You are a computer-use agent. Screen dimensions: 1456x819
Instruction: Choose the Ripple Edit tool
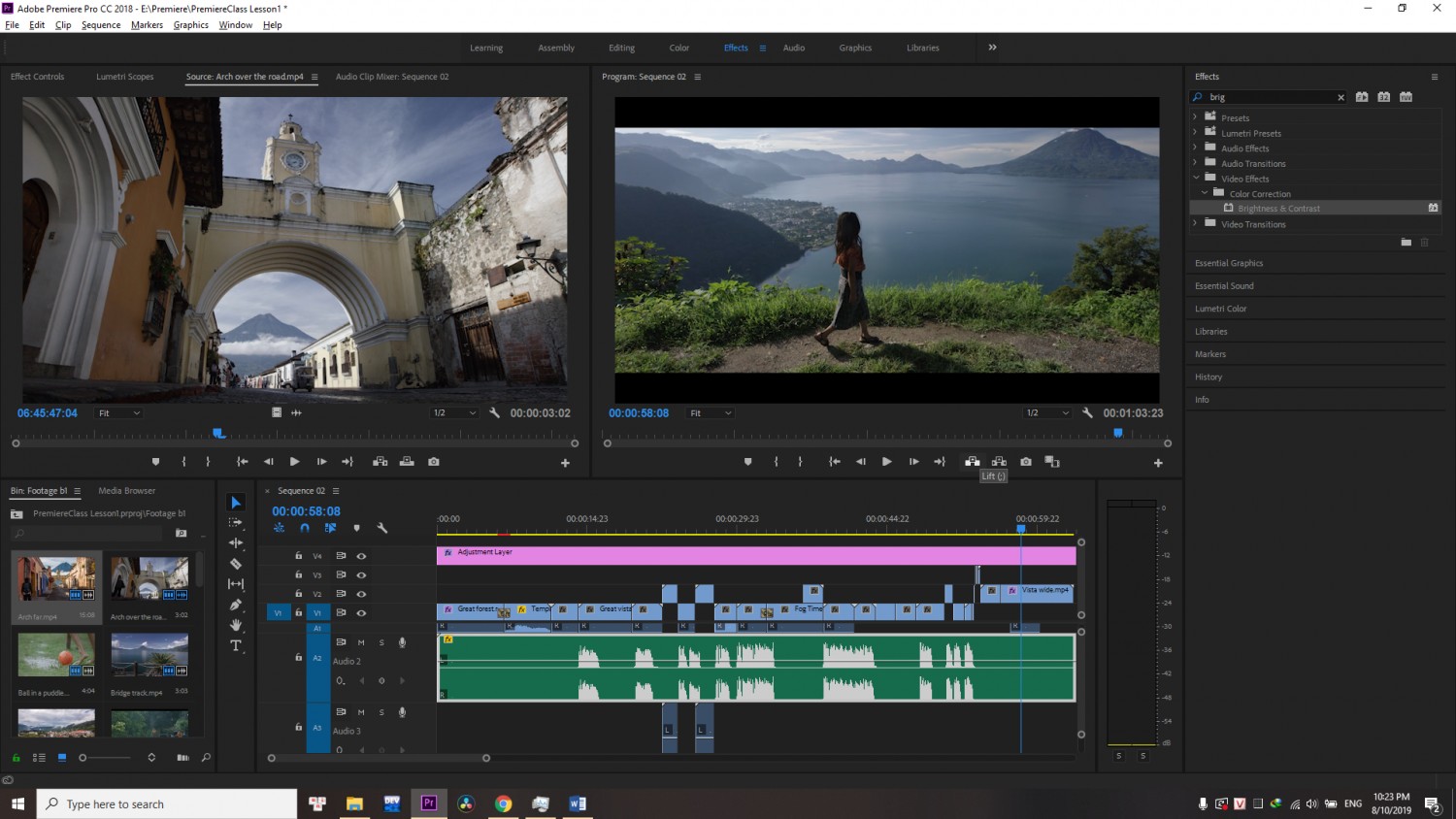236,543
